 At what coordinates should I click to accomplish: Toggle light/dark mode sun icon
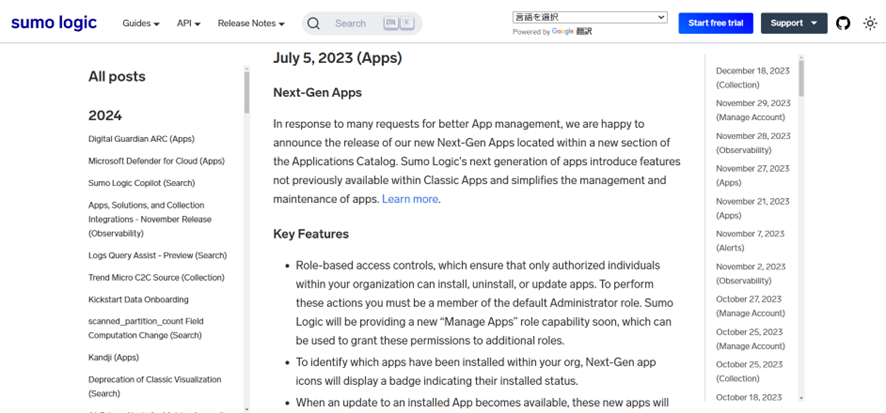870,23
